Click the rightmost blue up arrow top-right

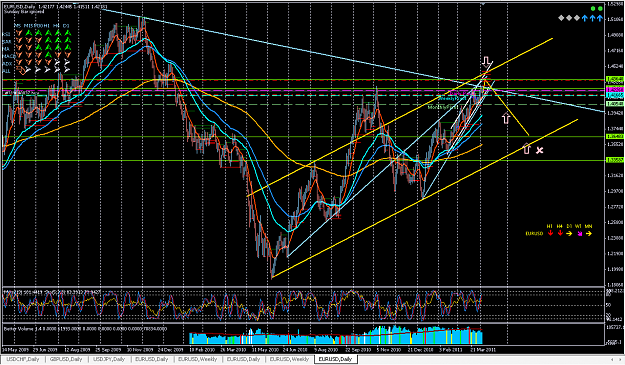(599, 18)
